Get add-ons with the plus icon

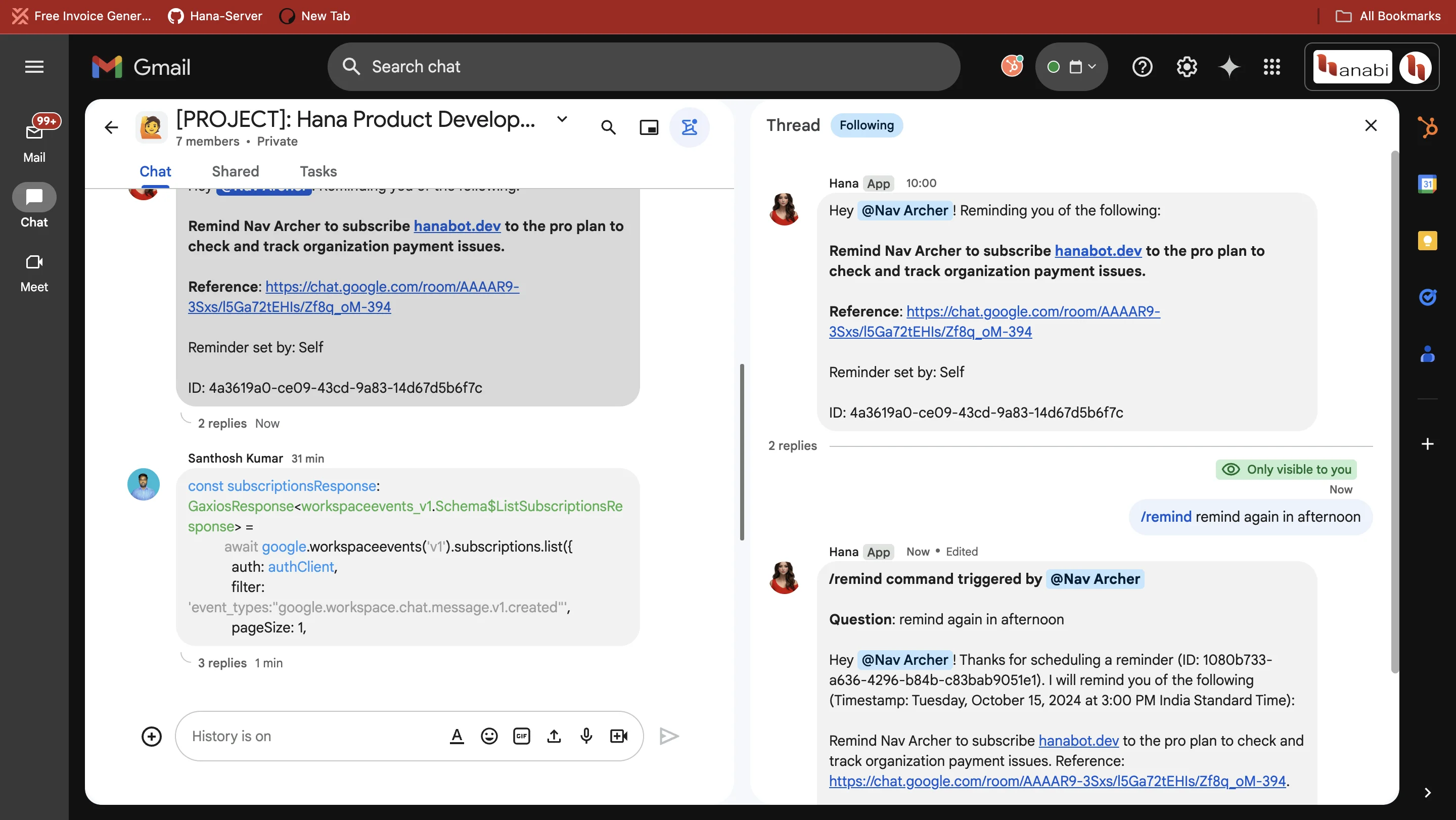pos(1427,444)
